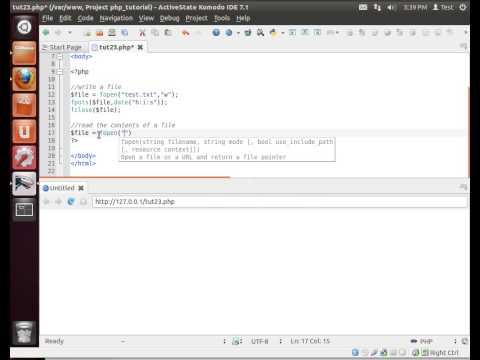This screenshot has height=360, width=480.
Task: Click the forward navigation arrow in toolbar
Action: click(x=58, y=32)
